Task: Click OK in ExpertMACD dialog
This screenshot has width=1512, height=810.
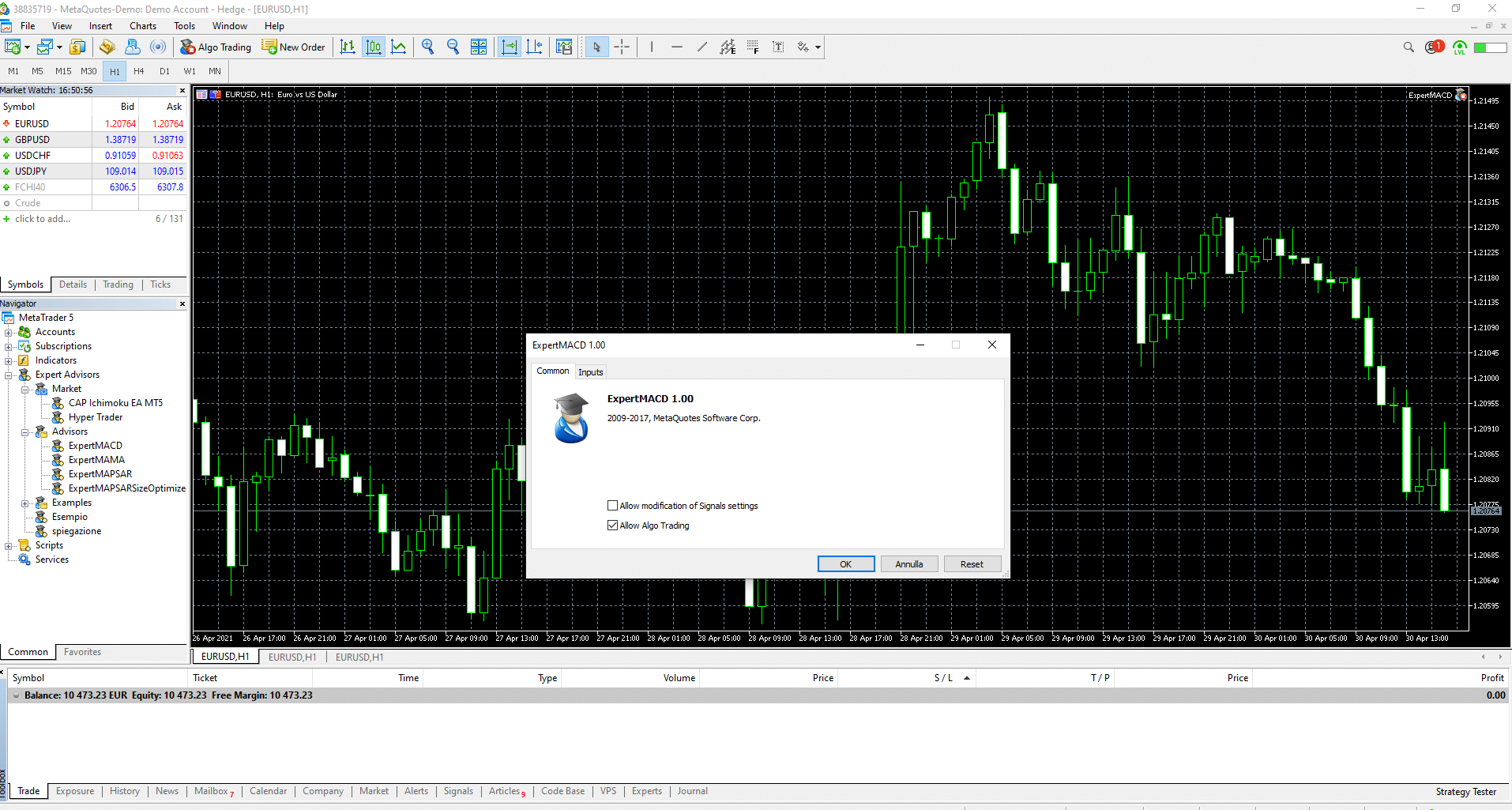Action: [x=846, y=564]
